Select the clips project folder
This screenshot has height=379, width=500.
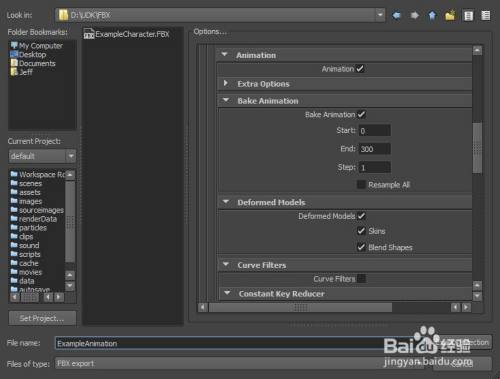coord(22,237)
